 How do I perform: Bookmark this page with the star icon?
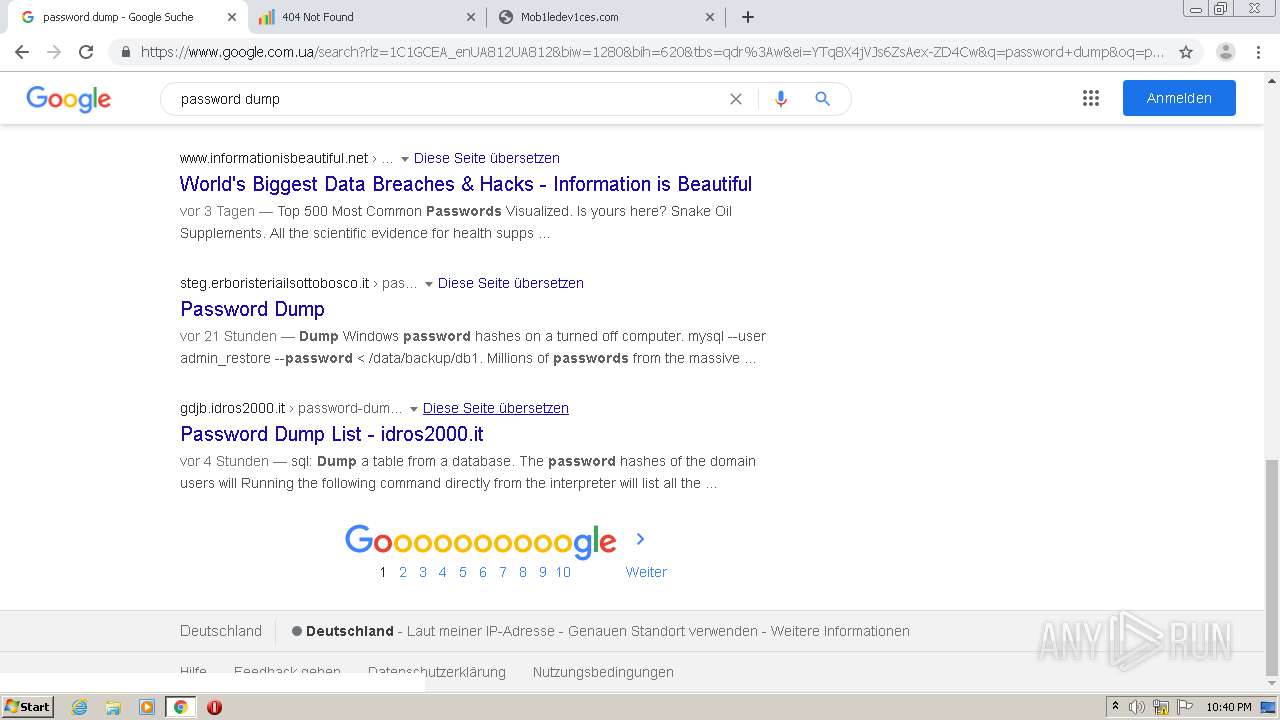point(1186,52)
